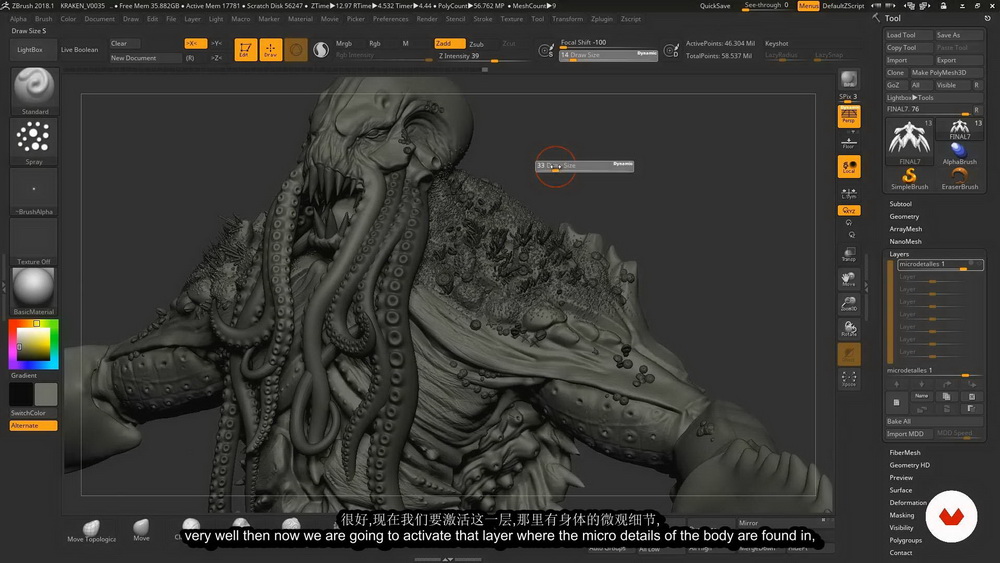Click the Zoom3D icon

(849, 303)
